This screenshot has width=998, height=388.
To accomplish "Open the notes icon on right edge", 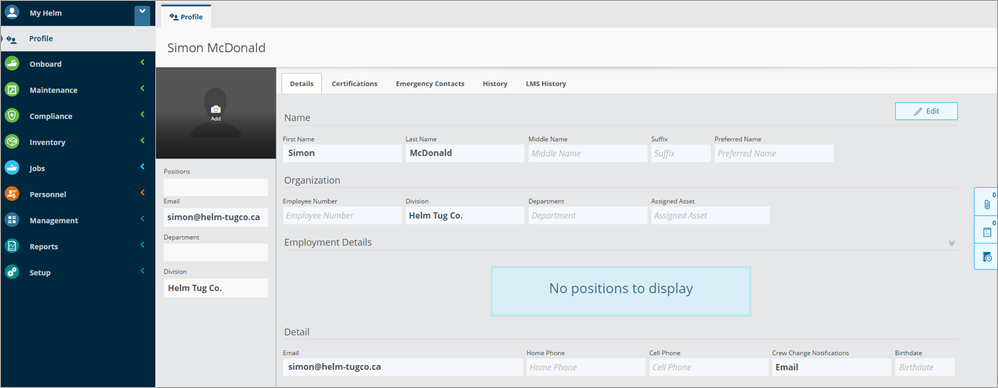I will [x=987, y=232].
